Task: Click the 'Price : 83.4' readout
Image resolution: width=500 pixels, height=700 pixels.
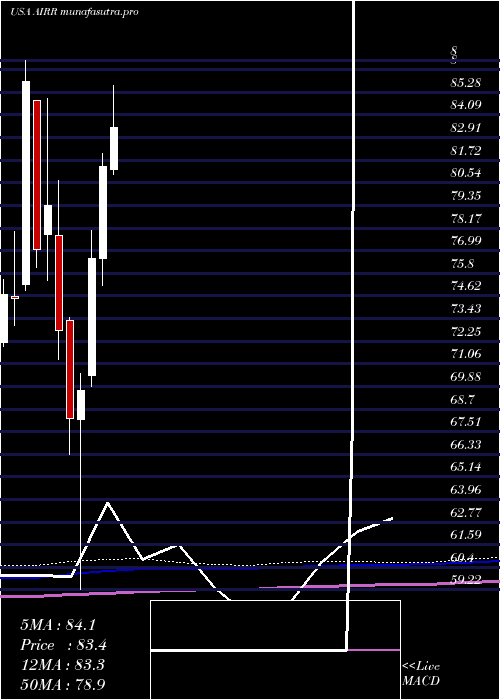Action: [x=63, y=645]
